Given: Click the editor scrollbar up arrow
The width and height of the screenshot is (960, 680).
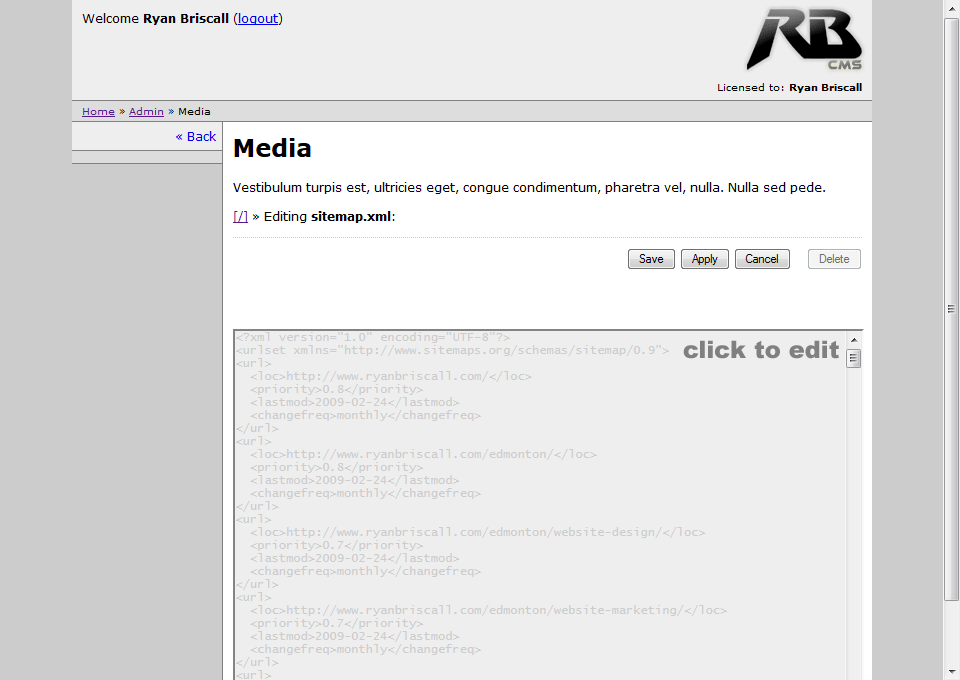Looking at the screenshot, I should click(853, 339).
